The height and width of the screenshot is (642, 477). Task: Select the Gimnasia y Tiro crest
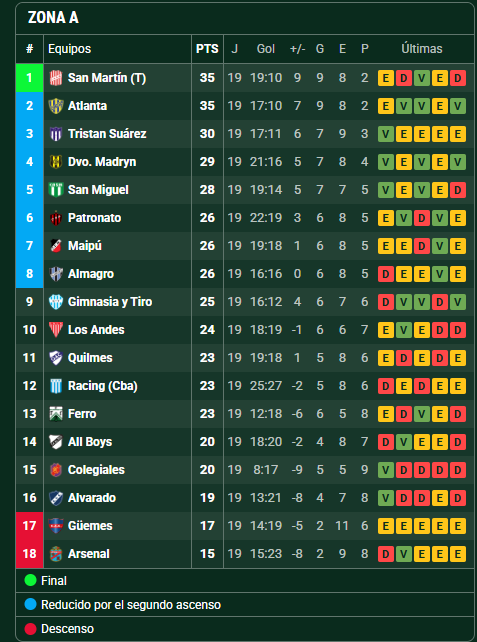[x=56, y=302]
